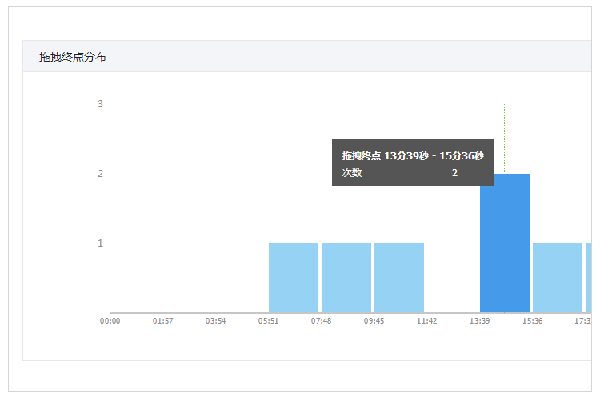Select the bar starting at 07:48
The height and width of the screenshot is (398, 600).
pyautogui.click(x=346, y=277)
